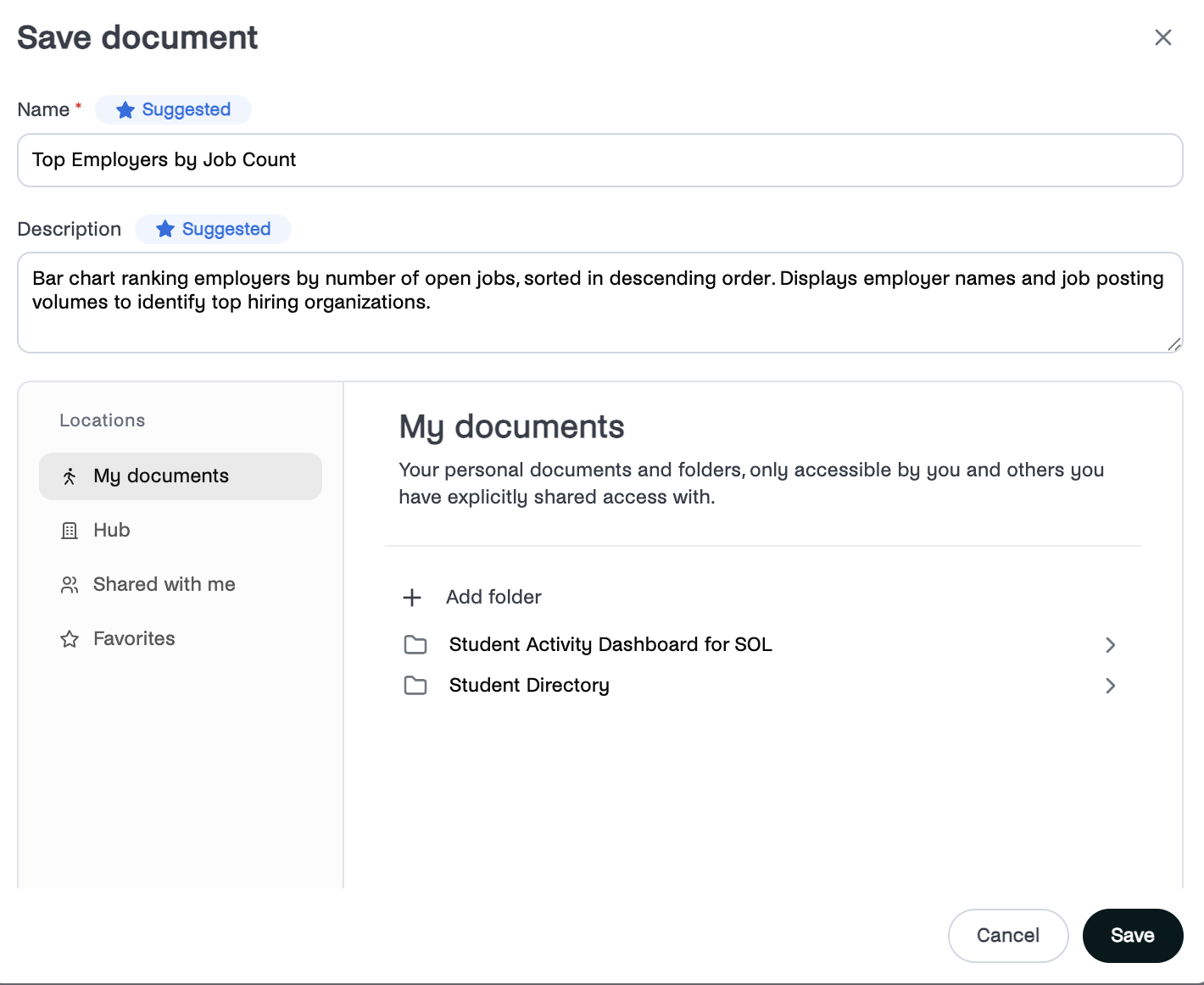Click the folder icon for Student Directory

[x=415, y=686]
